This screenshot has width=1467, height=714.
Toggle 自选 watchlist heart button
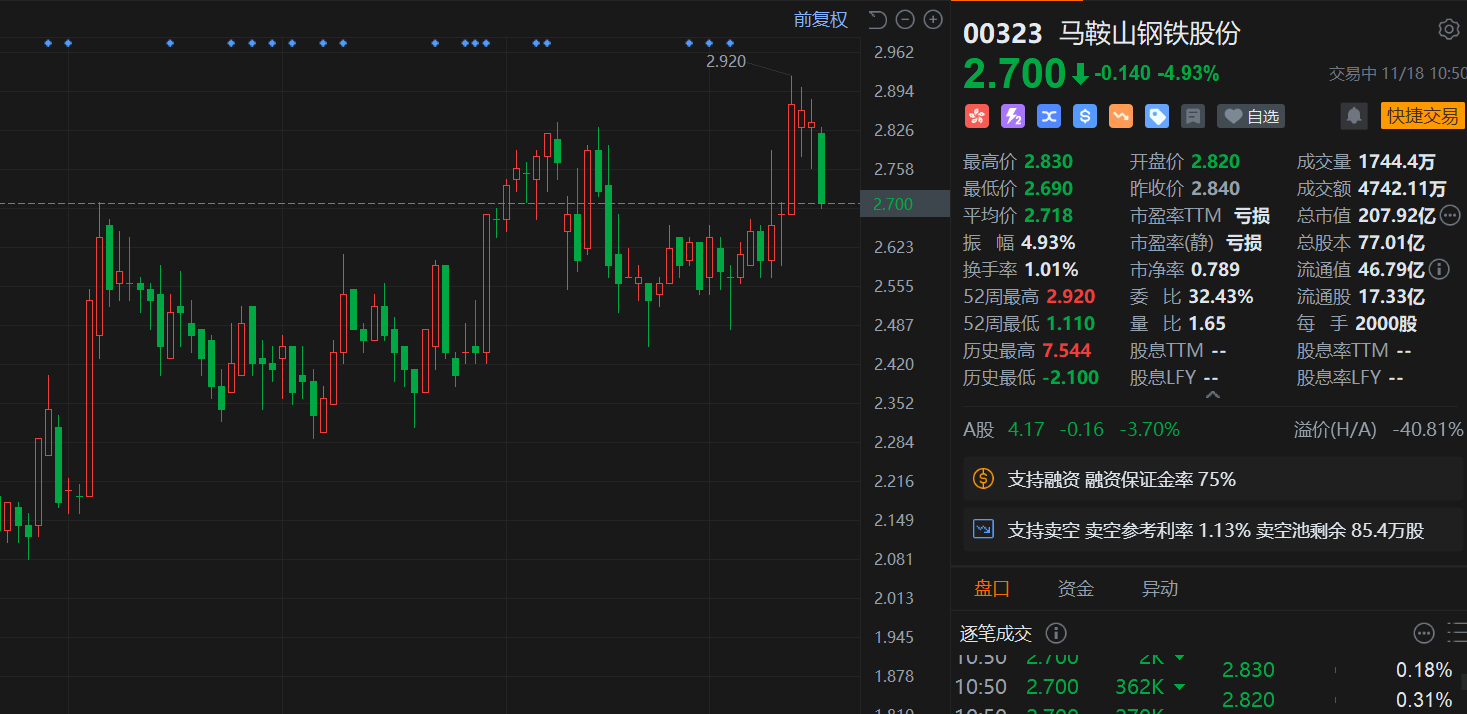[x=1251, y=116]
